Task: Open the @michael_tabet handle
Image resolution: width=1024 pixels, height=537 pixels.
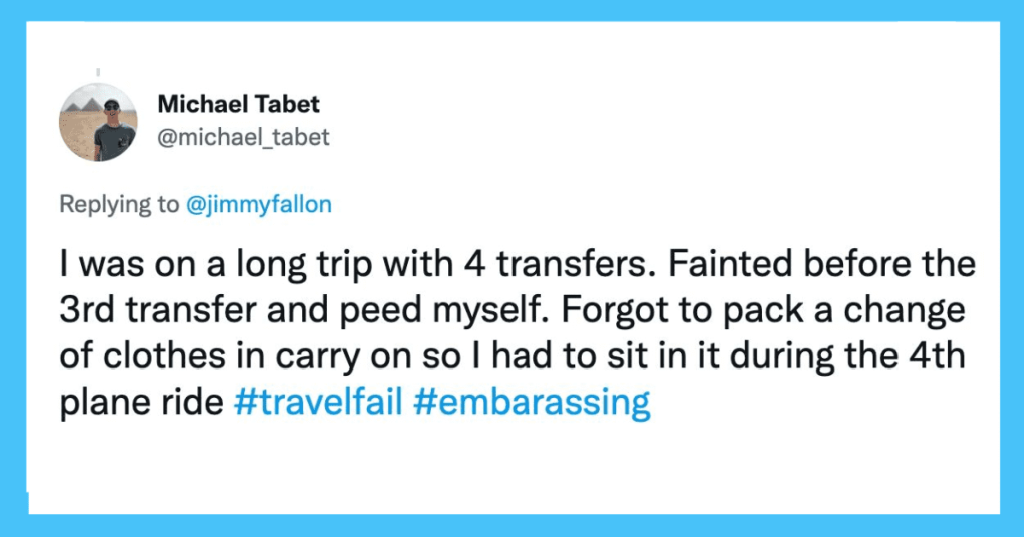Action: click(244, 137)
